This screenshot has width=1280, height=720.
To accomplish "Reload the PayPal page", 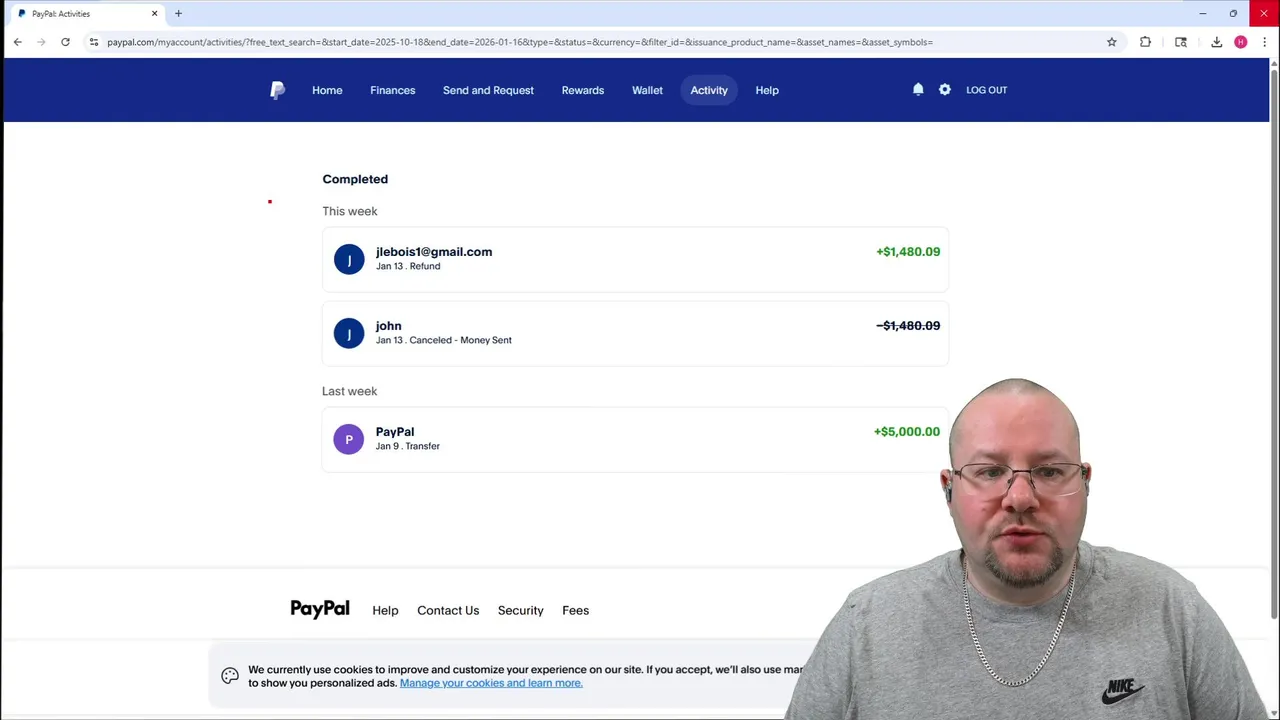I will click(65, 42).
